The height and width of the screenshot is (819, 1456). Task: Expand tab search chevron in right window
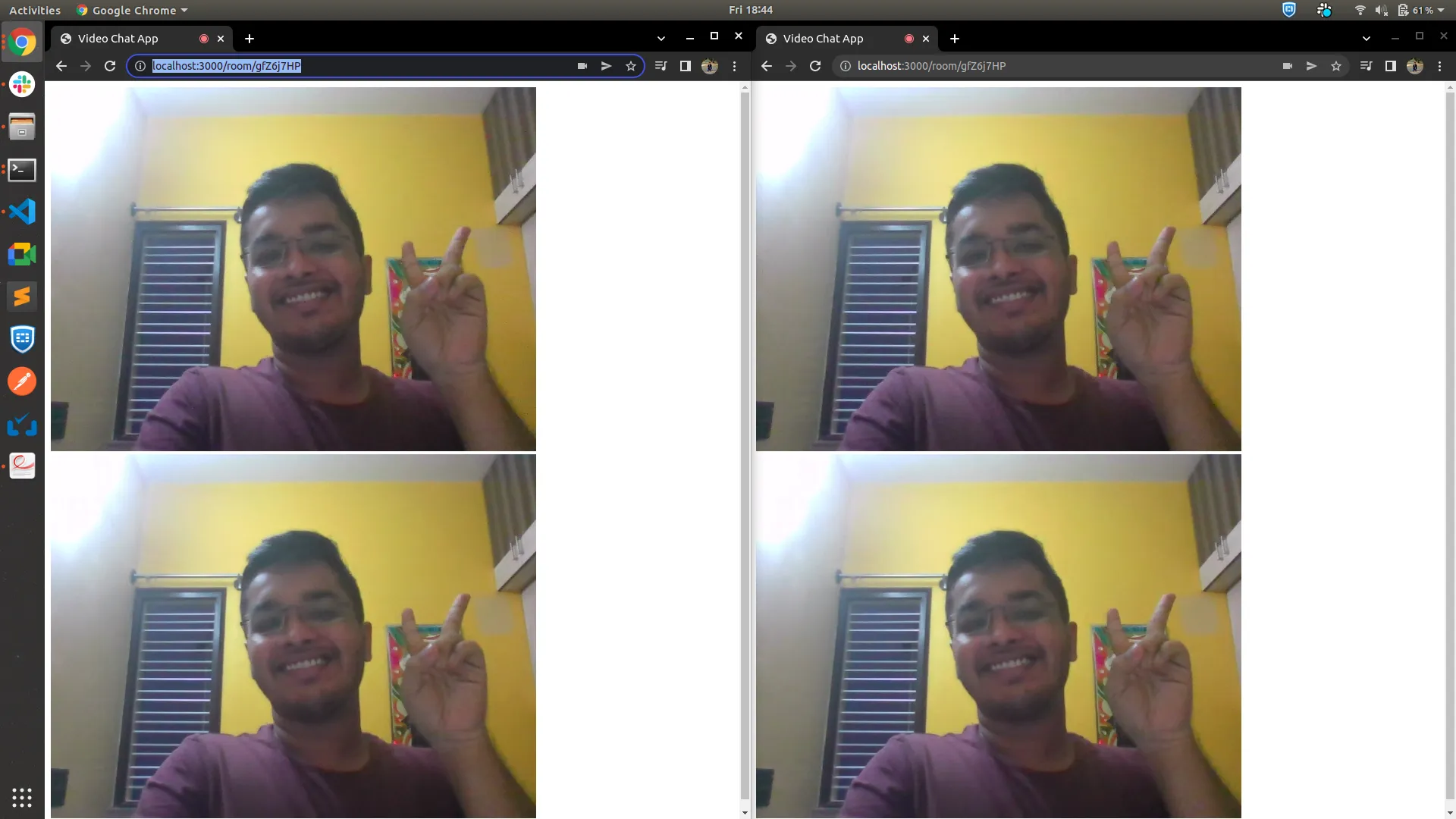(x=1367, y=38)
